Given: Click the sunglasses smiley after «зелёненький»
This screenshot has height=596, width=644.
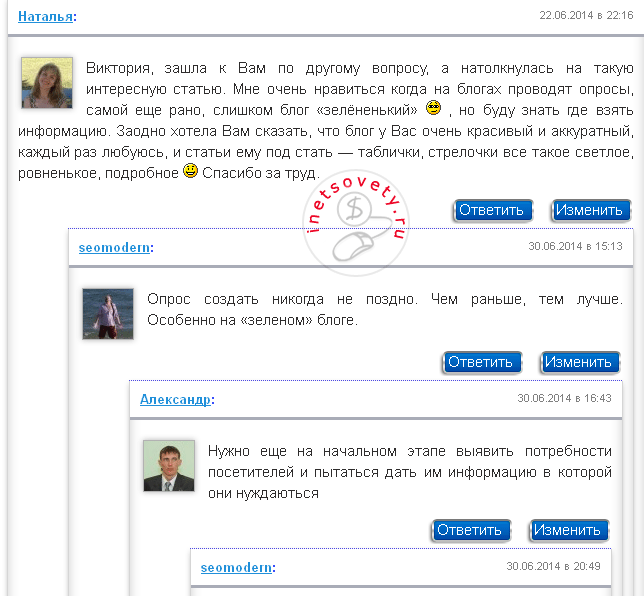Looking at the screenshot, I should coord(433,108).
